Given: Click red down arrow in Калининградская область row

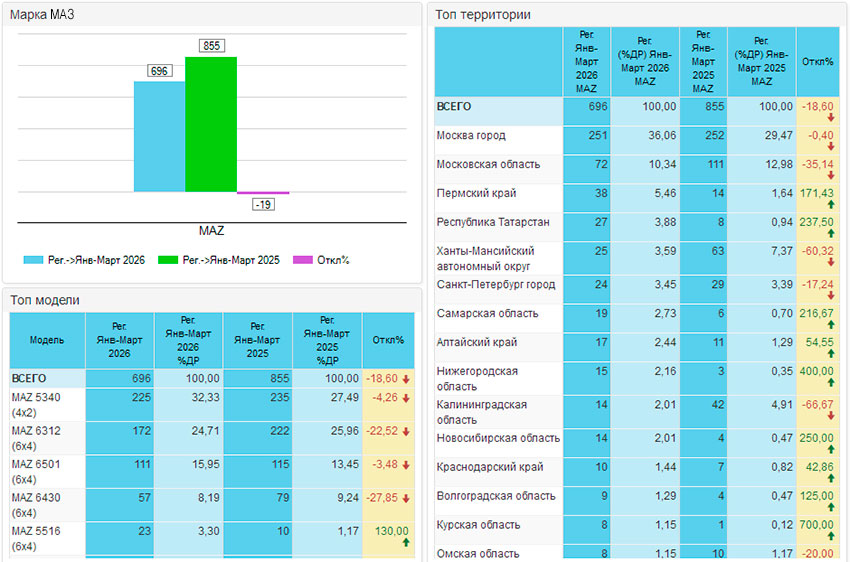Looking at the screenshot, I should pyautogui.click(x=829, y=418).
